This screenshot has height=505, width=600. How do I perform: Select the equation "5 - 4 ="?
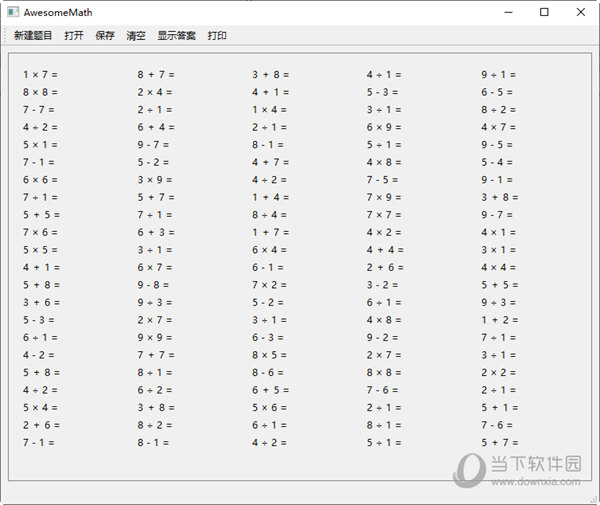click(x=497, y=162)
